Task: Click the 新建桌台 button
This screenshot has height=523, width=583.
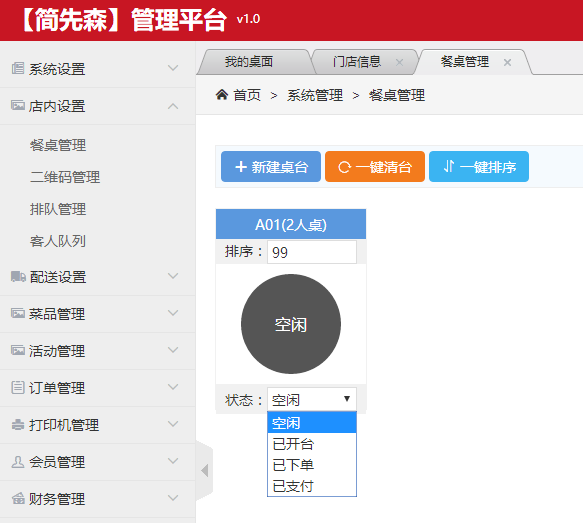Action: (271, 167)
